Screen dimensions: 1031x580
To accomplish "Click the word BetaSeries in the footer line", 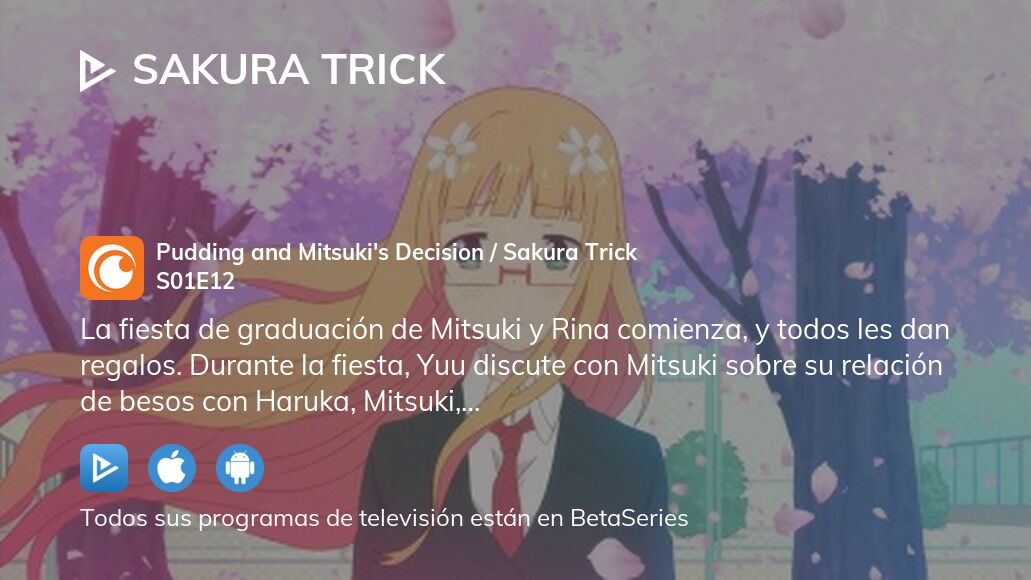I will click(x=629, y=518).
